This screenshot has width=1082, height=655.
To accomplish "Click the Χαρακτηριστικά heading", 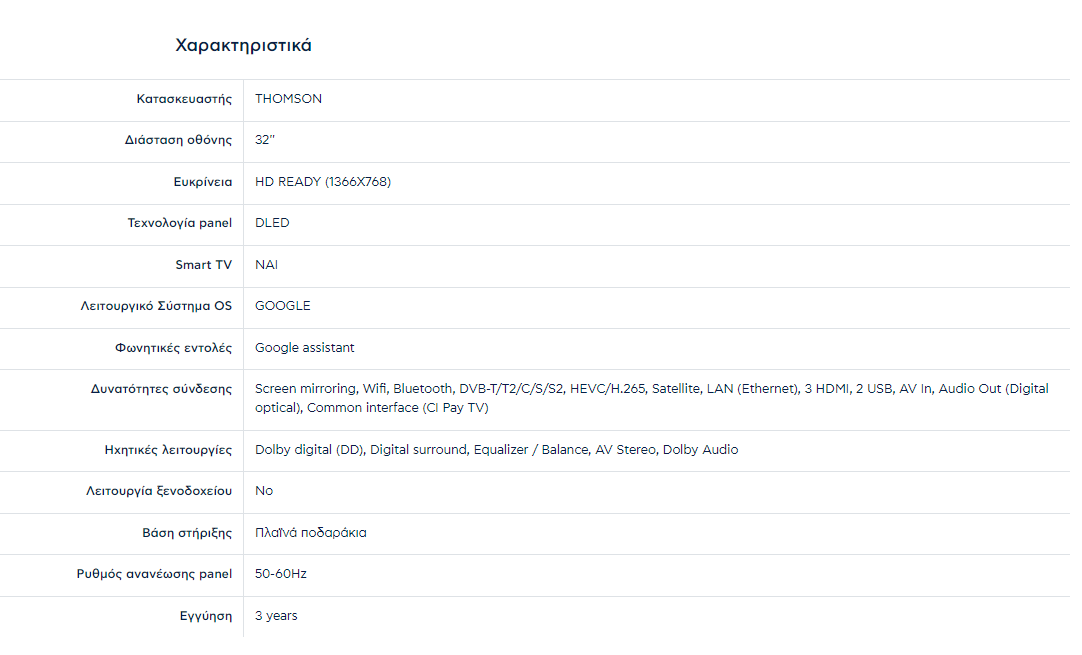I will coord(243,46).
